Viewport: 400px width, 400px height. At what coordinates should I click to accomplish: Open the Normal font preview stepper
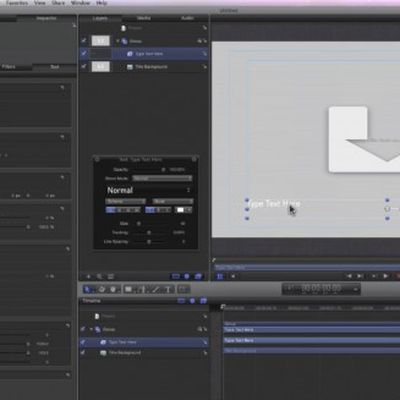[189, 190]
